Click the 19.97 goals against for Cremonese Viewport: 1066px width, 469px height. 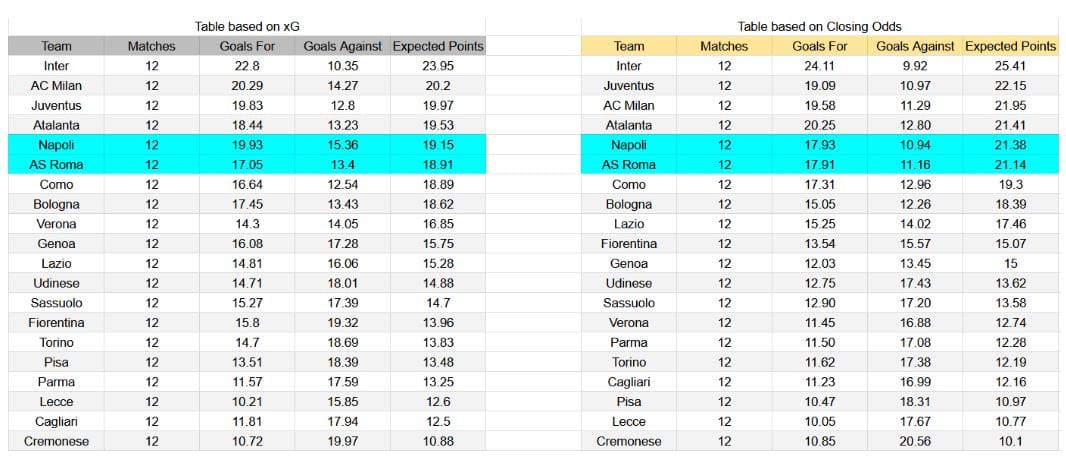(x=343, y=441)
